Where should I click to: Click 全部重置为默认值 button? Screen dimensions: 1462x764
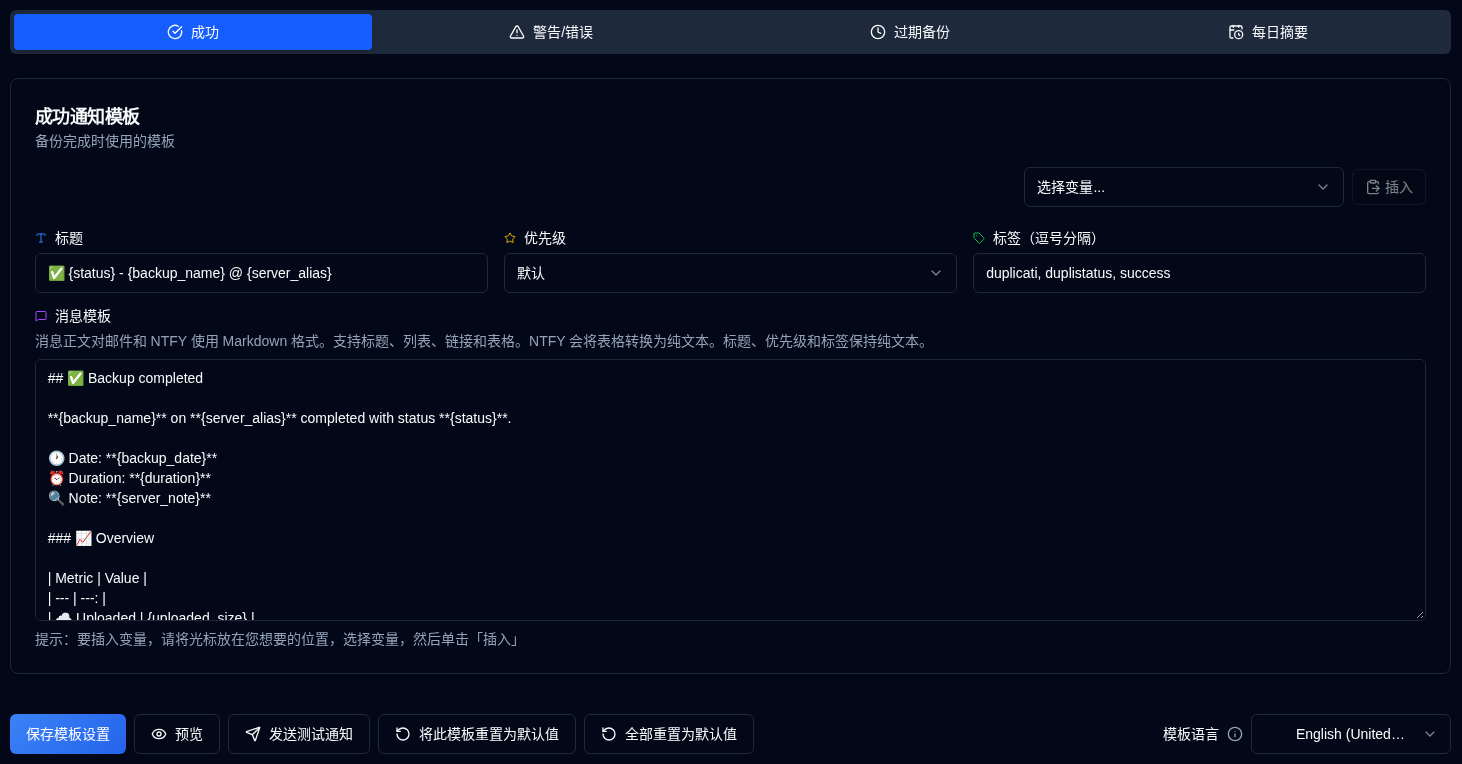click(x=669, y=734)
